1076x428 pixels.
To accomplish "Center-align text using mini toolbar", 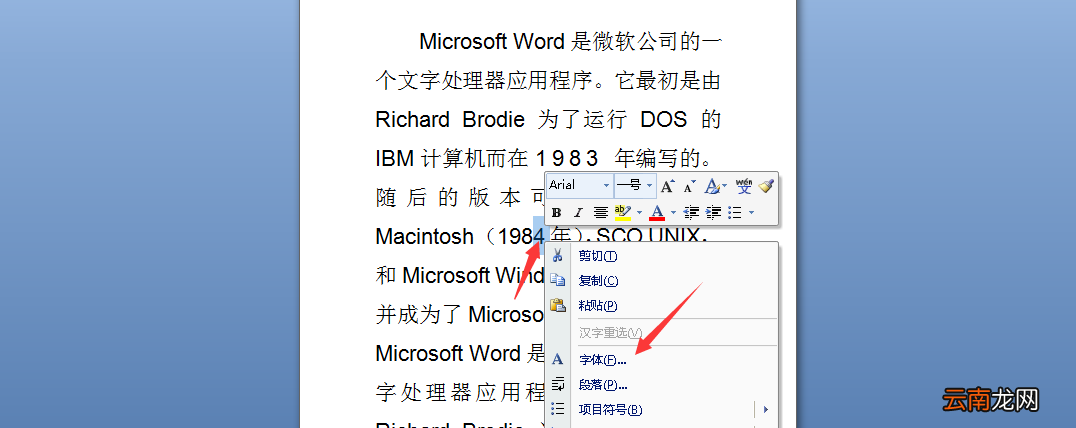I will tap(600, 213).
